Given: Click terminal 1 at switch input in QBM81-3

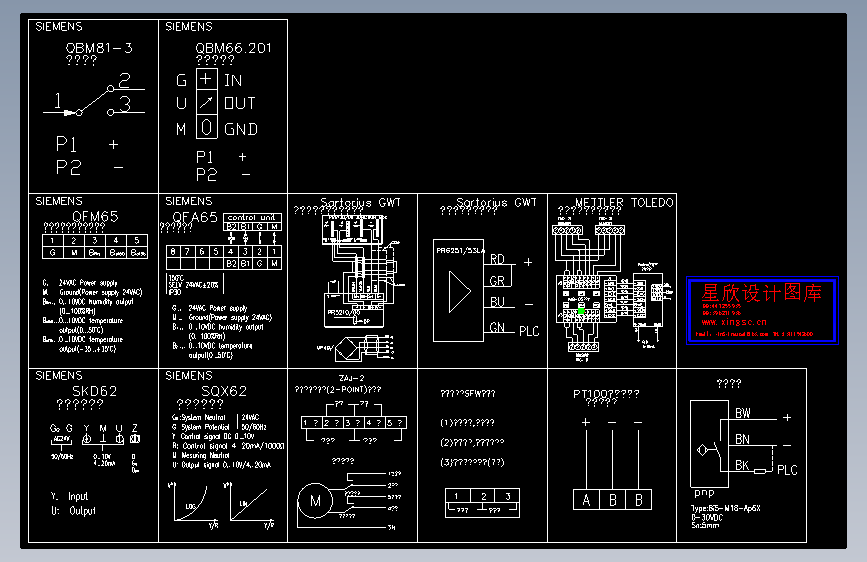Looking at the screenshot, I should [58, 101].
